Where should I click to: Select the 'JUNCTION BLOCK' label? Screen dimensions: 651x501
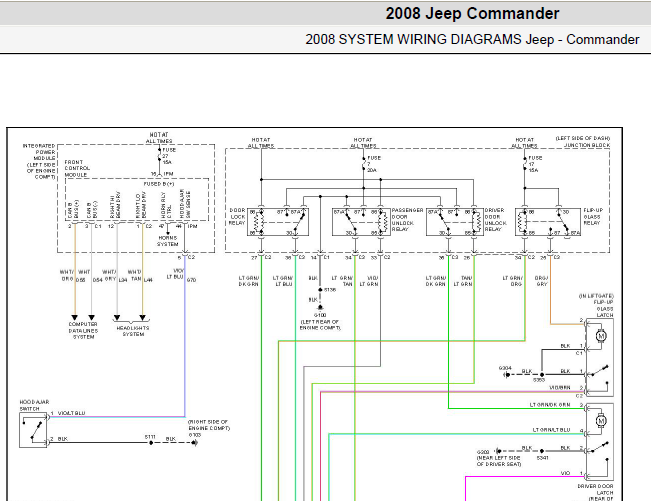(587, 145)
